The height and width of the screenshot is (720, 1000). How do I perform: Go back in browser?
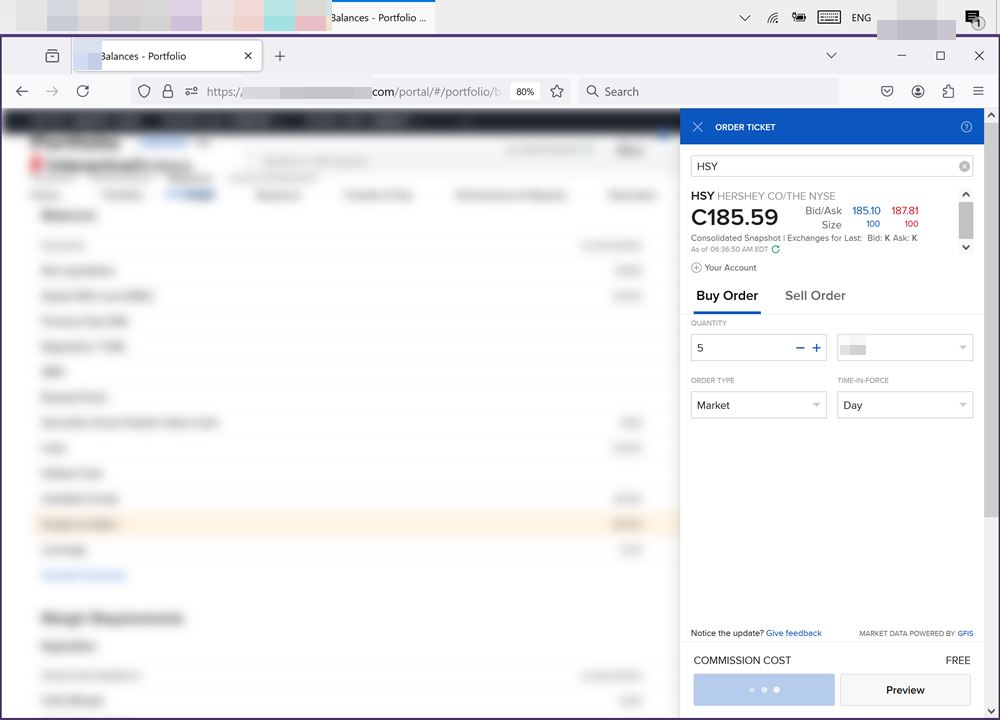(x=22, y=91)
